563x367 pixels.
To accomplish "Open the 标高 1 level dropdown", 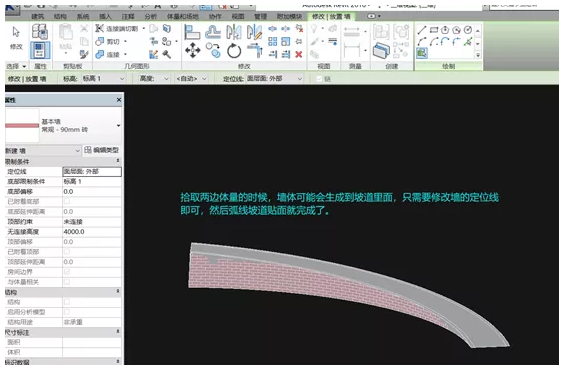I will pyautogui.click(x=103, y=79).
